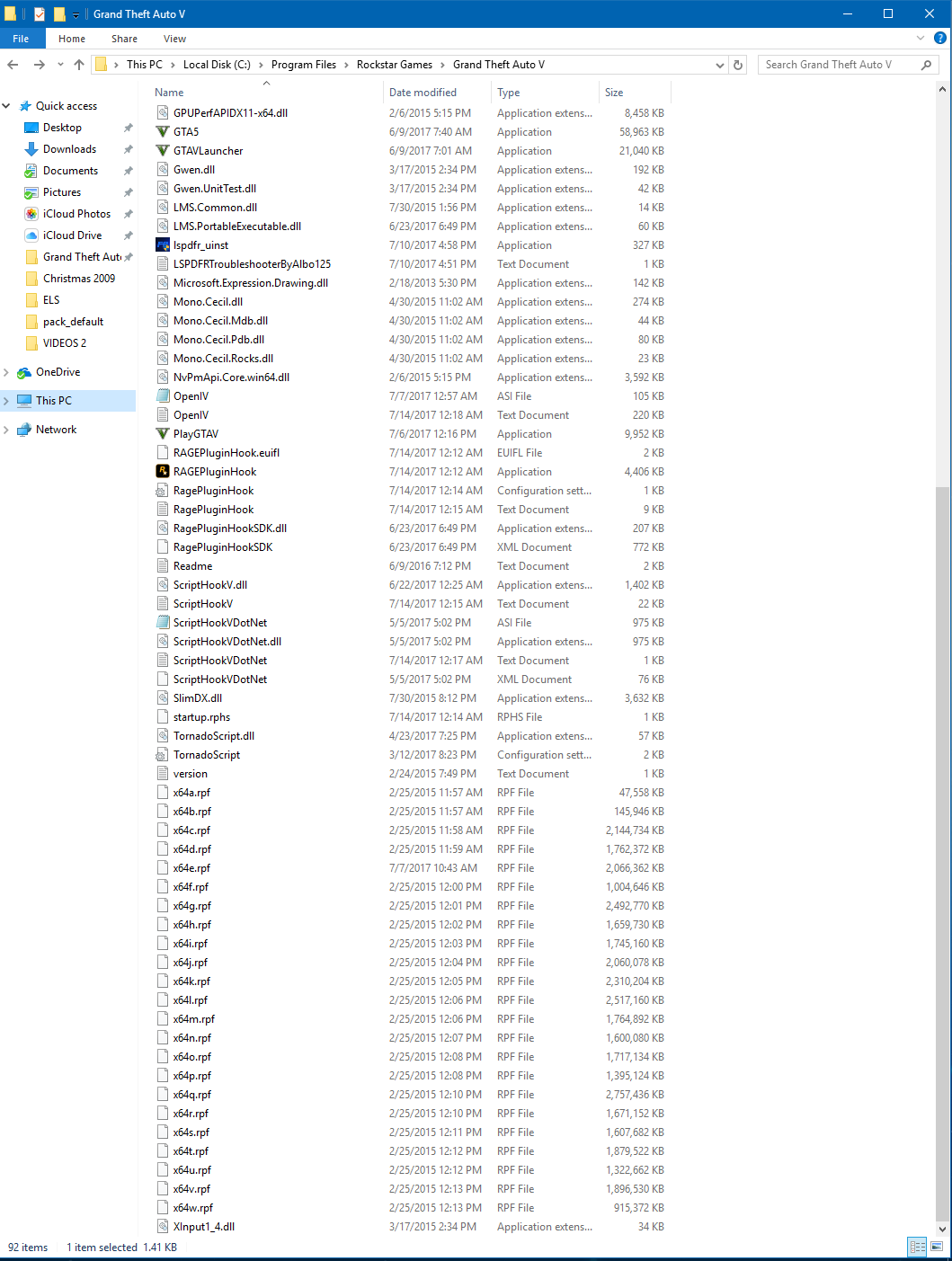The height and width of the screenshot is (1261, 952).
Task: Click the Forward navigation arrow
Action: pos(39,65)
